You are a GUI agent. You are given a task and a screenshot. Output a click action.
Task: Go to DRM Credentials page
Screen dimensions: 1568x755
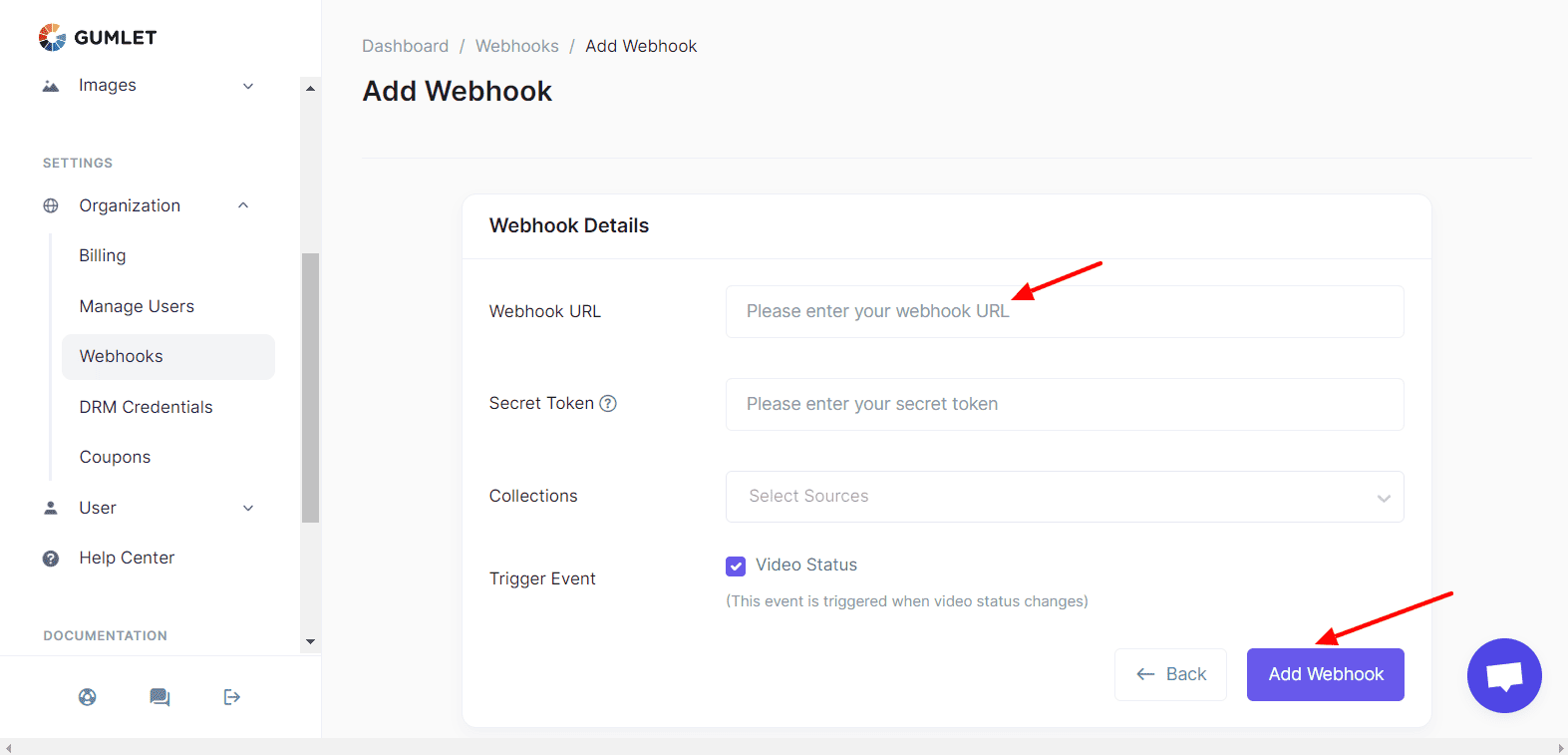[147, 407]
